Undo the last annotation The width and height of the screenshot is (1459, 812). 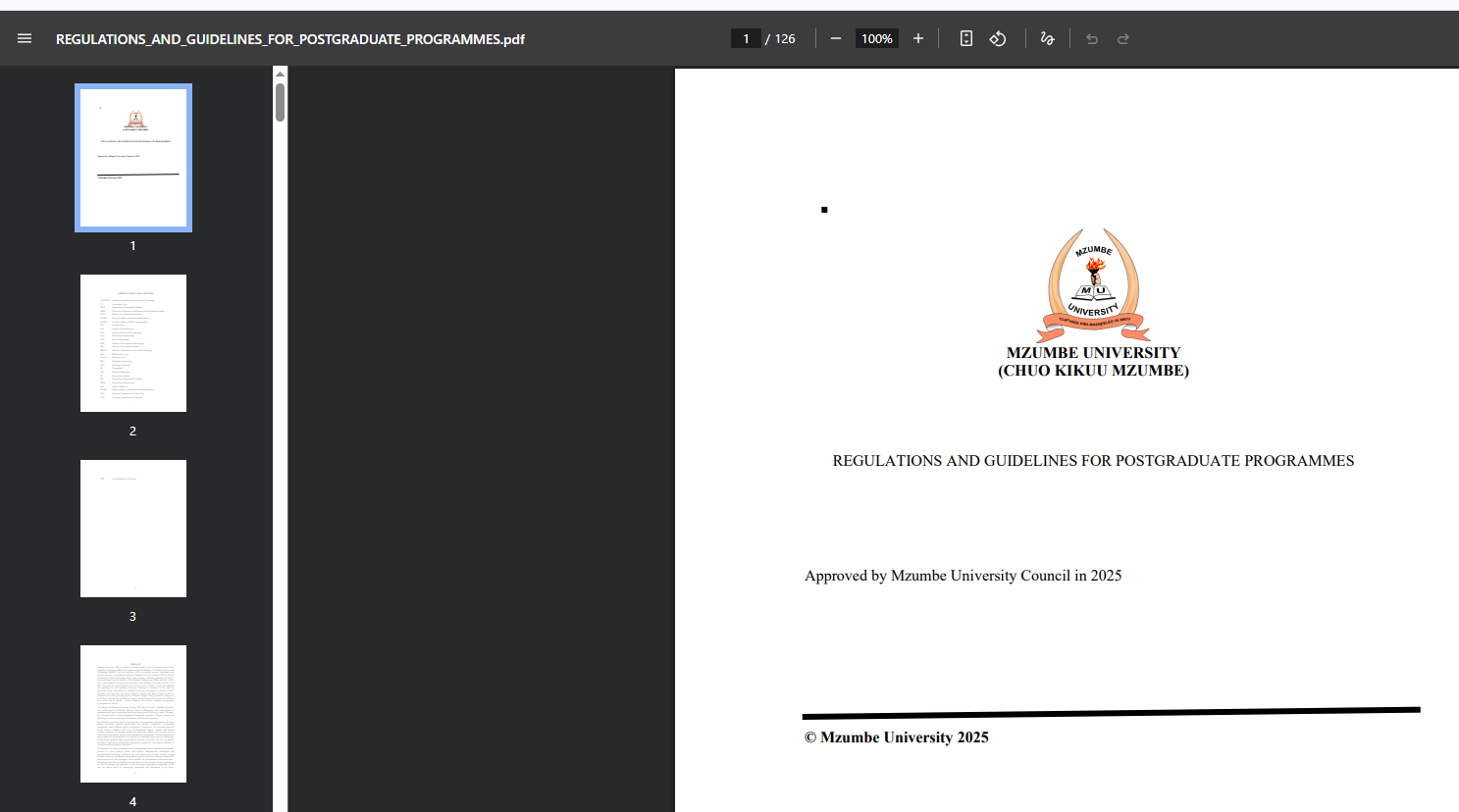click(1091, 38)
